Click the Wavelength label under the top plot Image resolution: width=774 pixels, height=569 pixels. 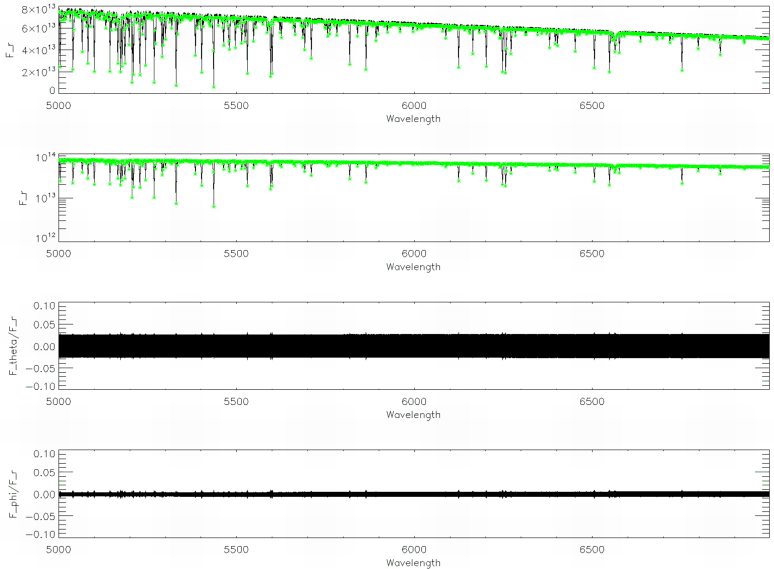coord(412,118)
